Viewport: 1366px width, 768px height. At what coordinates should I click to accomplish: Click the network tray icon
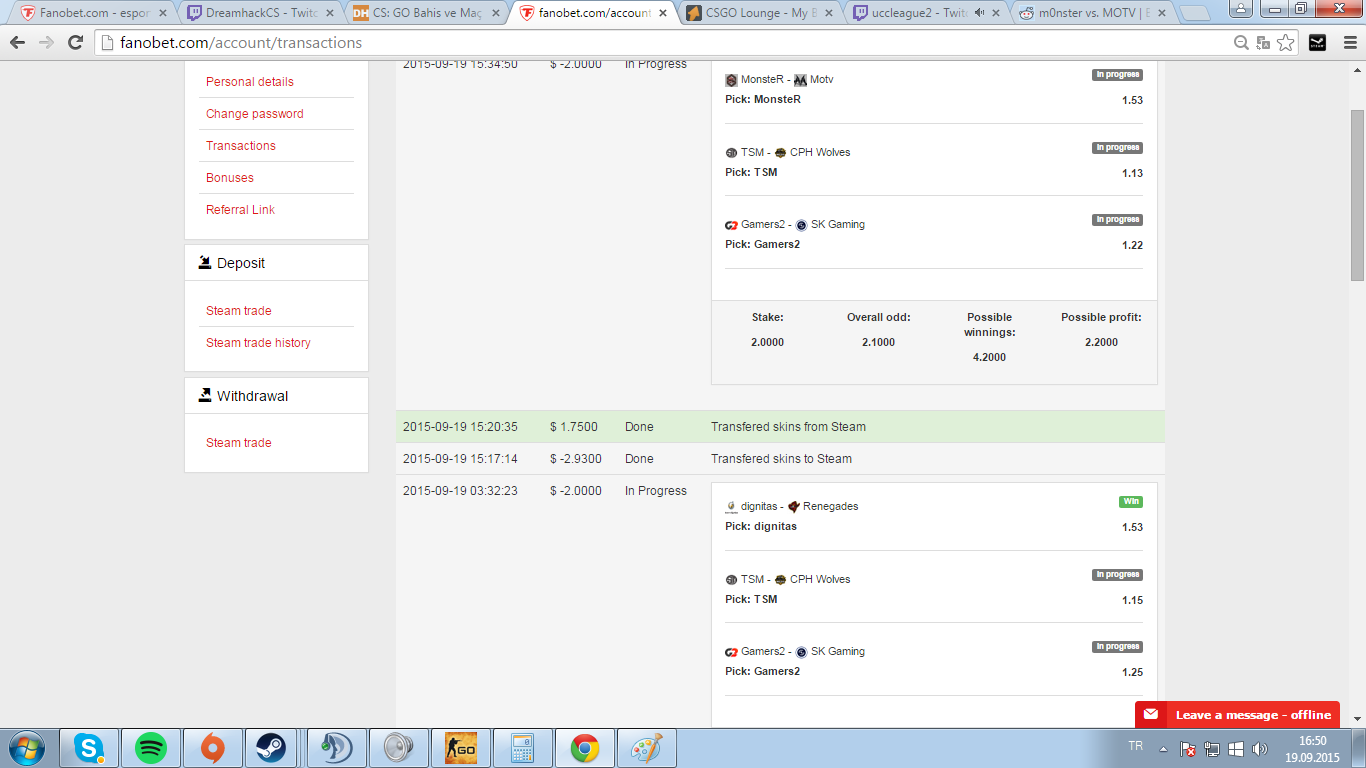coord(1212,748)
